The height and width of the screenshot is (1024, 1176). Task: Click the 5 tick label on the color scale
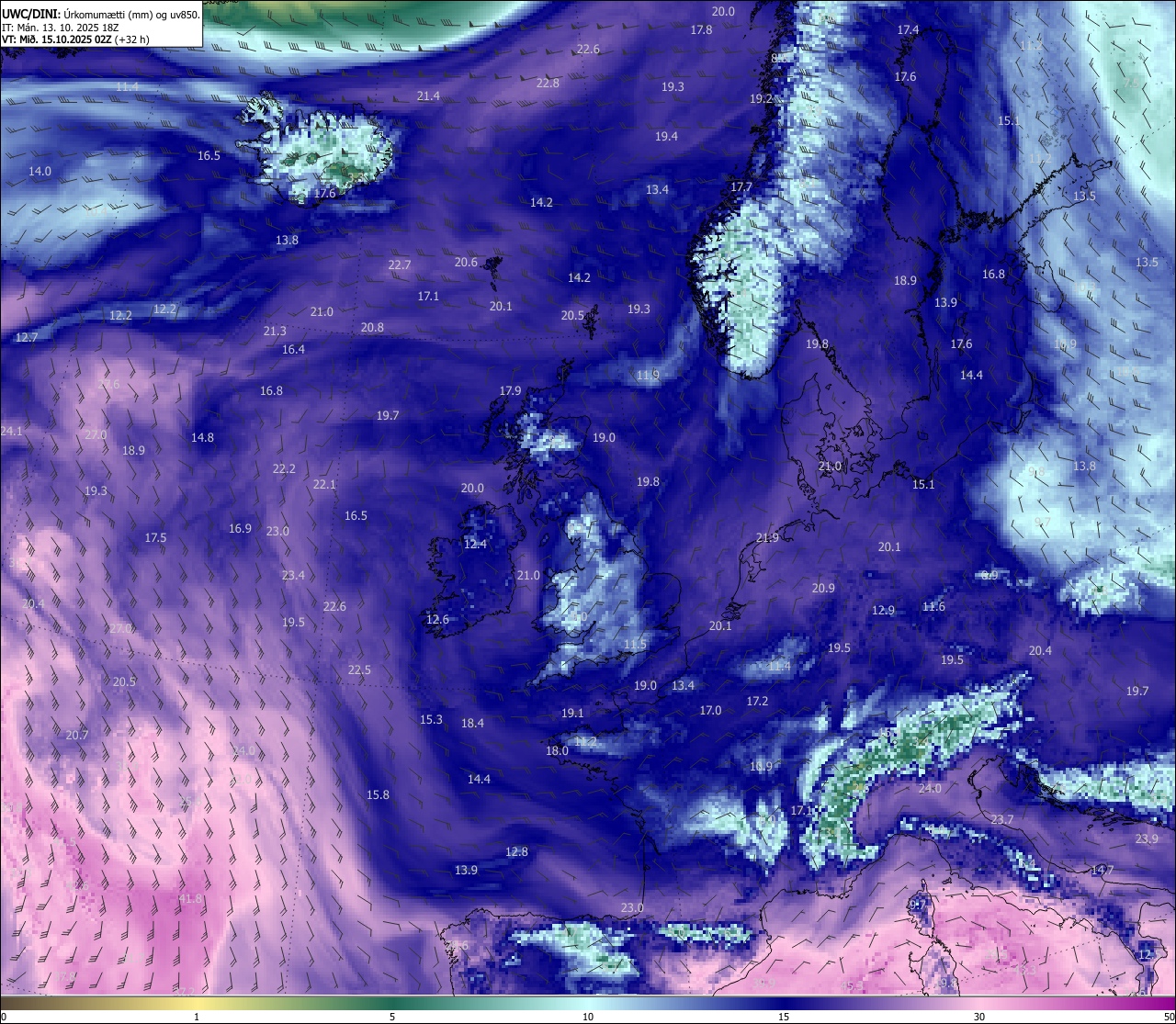click(x=392, y=1017)
